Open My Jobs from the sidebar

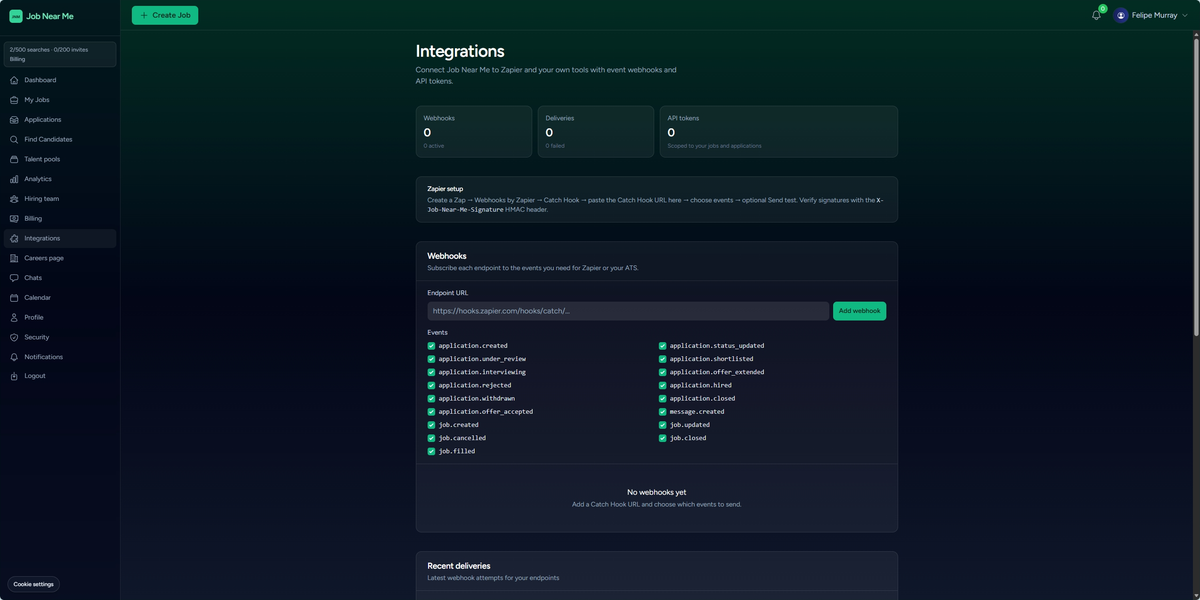point(60,100)
